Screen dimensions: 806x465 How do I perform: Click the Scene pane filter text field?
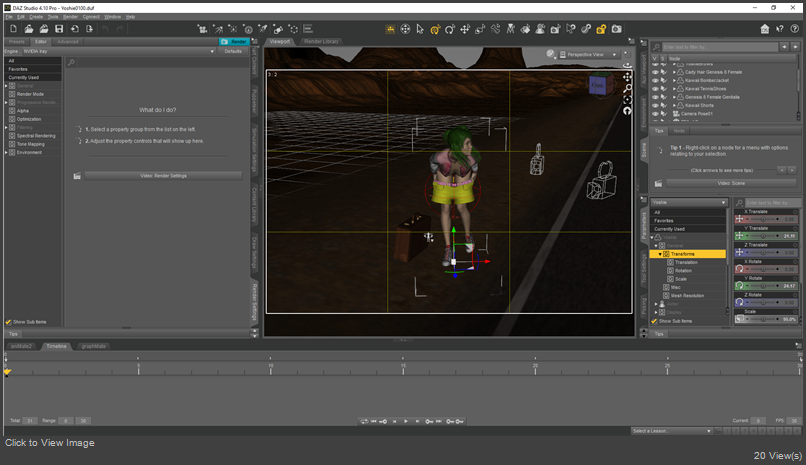point(720,47)
